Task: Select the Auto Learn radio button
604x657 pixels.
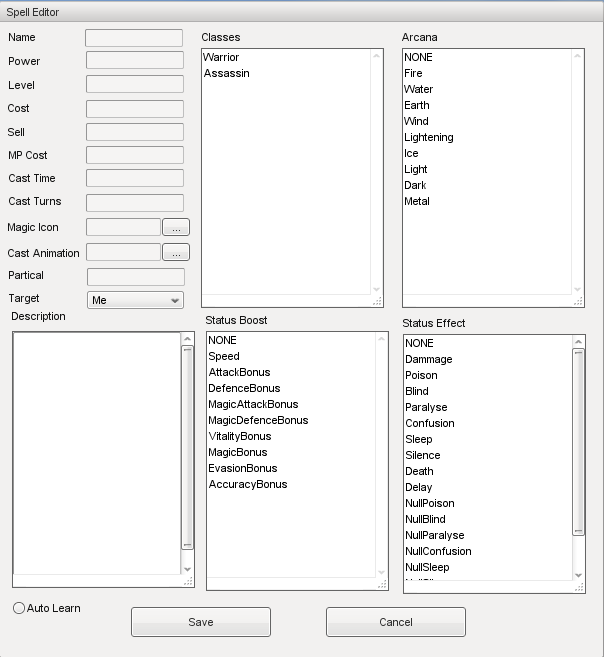Action: [19, 608]
